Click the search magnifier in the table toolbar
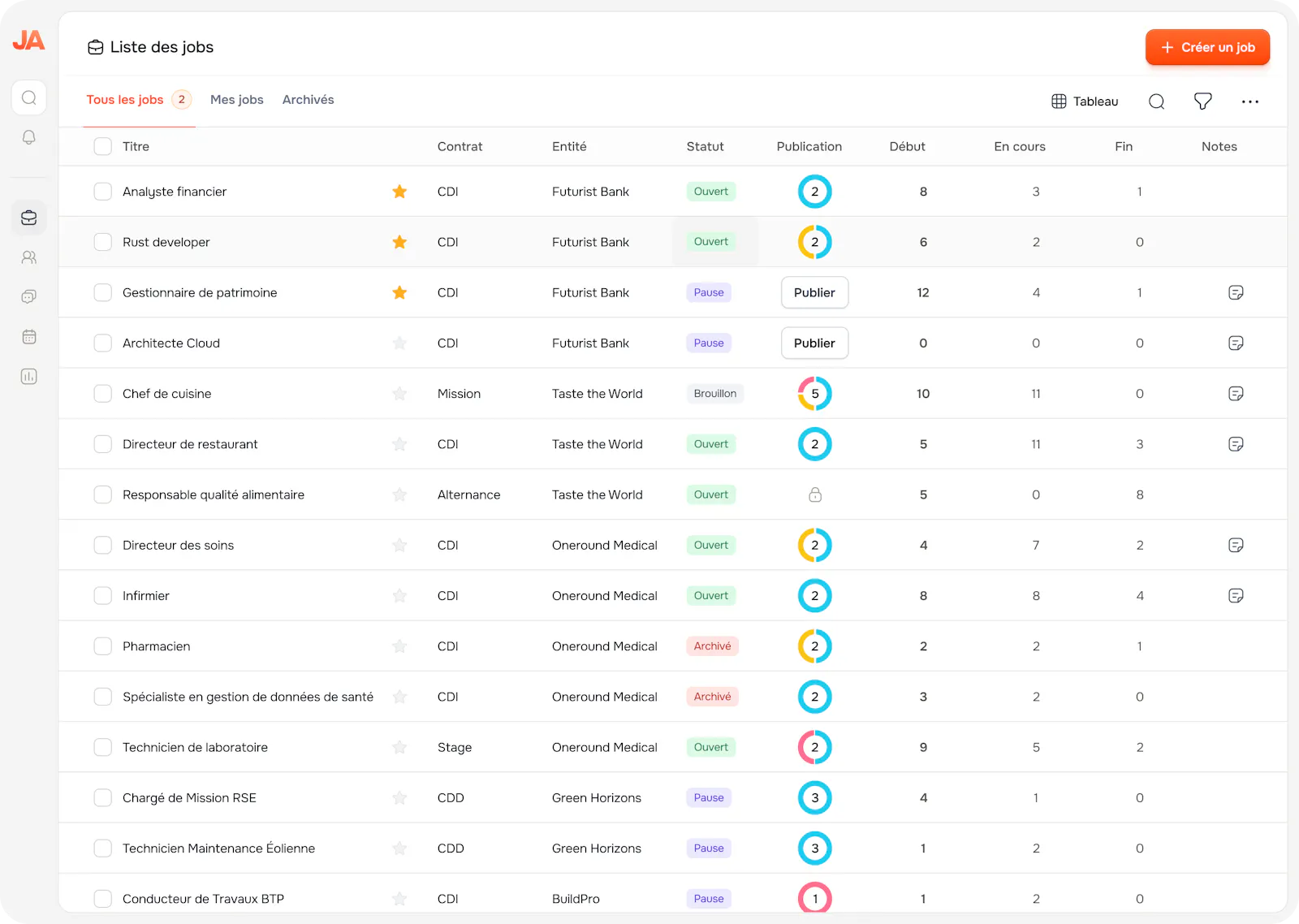Image resolution: width=1299 pixels, height=924 pixels. point(1157,101)
